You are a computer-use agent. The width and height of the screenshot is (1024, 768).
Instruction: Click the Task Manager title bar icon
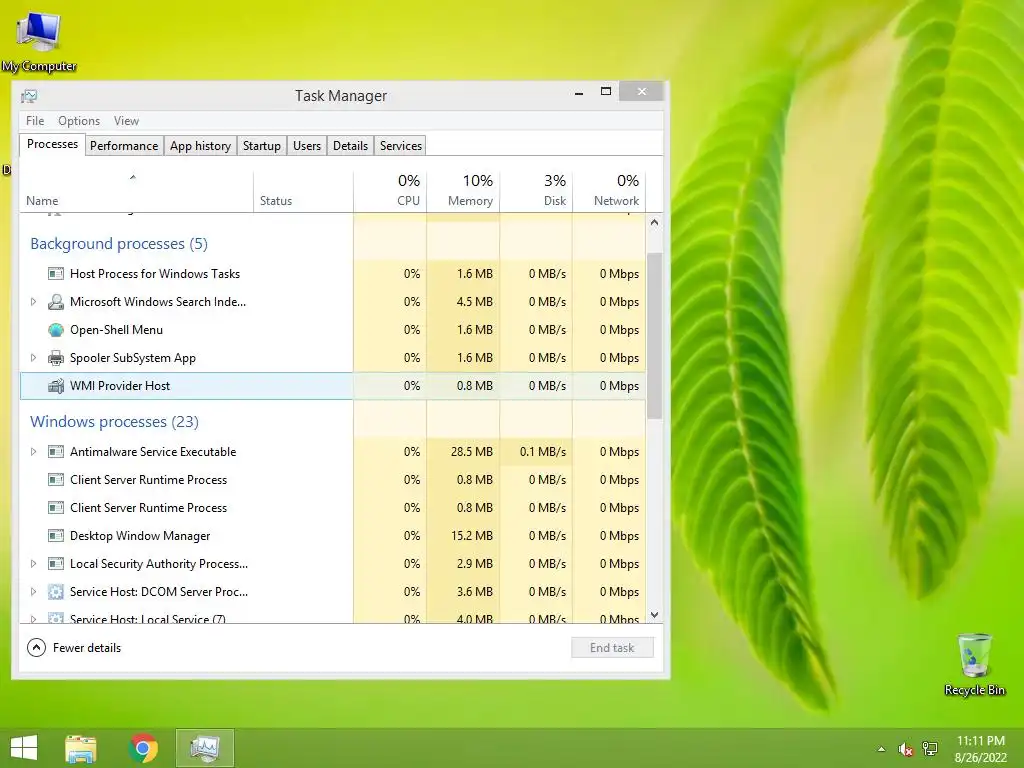tap(29, 97)
